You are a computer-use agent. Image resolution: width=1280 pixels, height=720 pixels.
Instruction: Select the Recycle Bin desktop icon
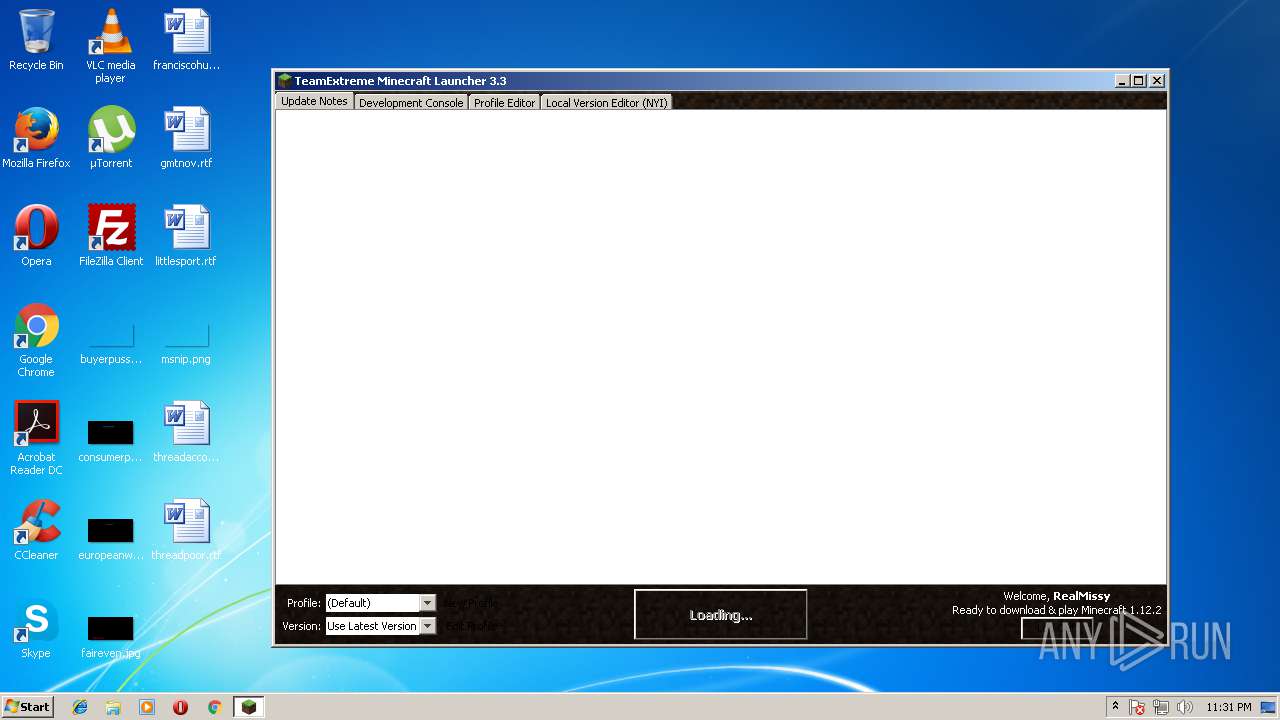tap(36, 40)
